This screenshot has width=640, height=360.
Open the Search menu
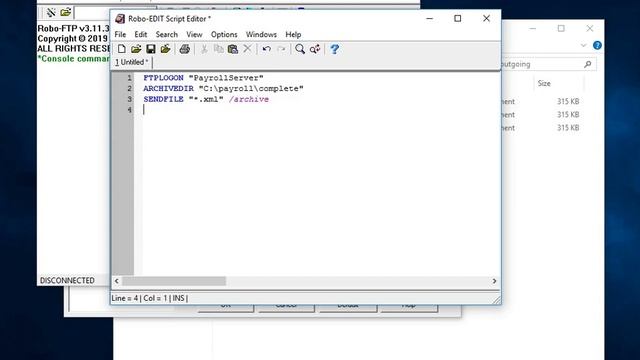pos(167,35)
